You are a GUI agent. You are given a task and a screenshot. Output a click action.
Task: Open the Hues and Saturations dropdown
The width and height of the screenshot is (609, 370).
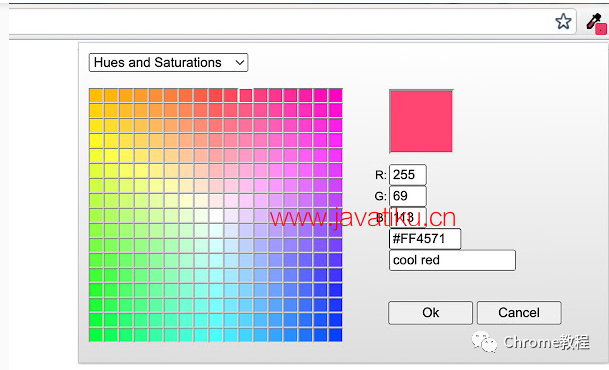pos(168,63)
